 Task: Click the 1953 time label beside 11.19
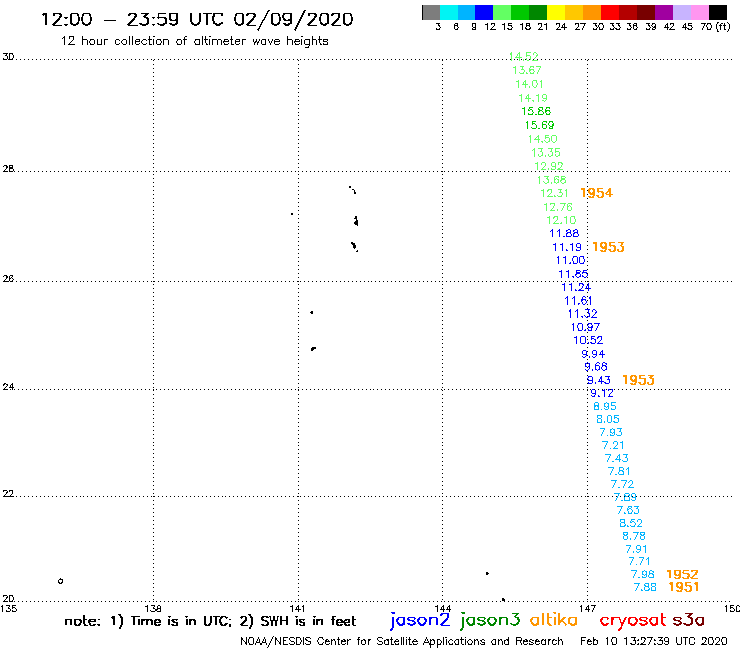pos(608,247)
